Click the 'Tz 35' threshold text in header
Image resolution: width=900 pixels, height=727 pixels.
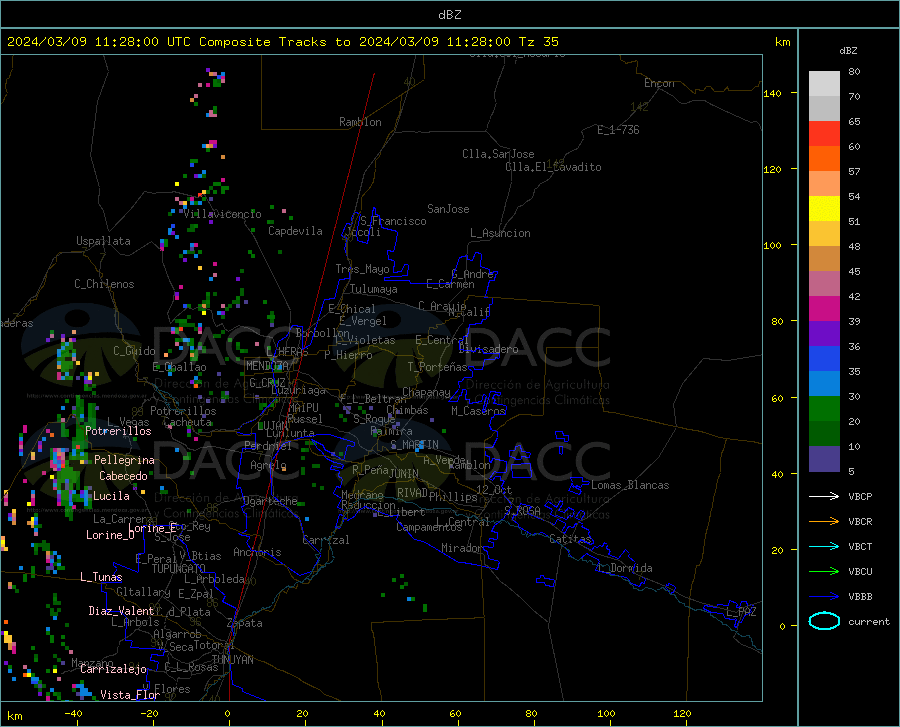(x=538, y=42)
